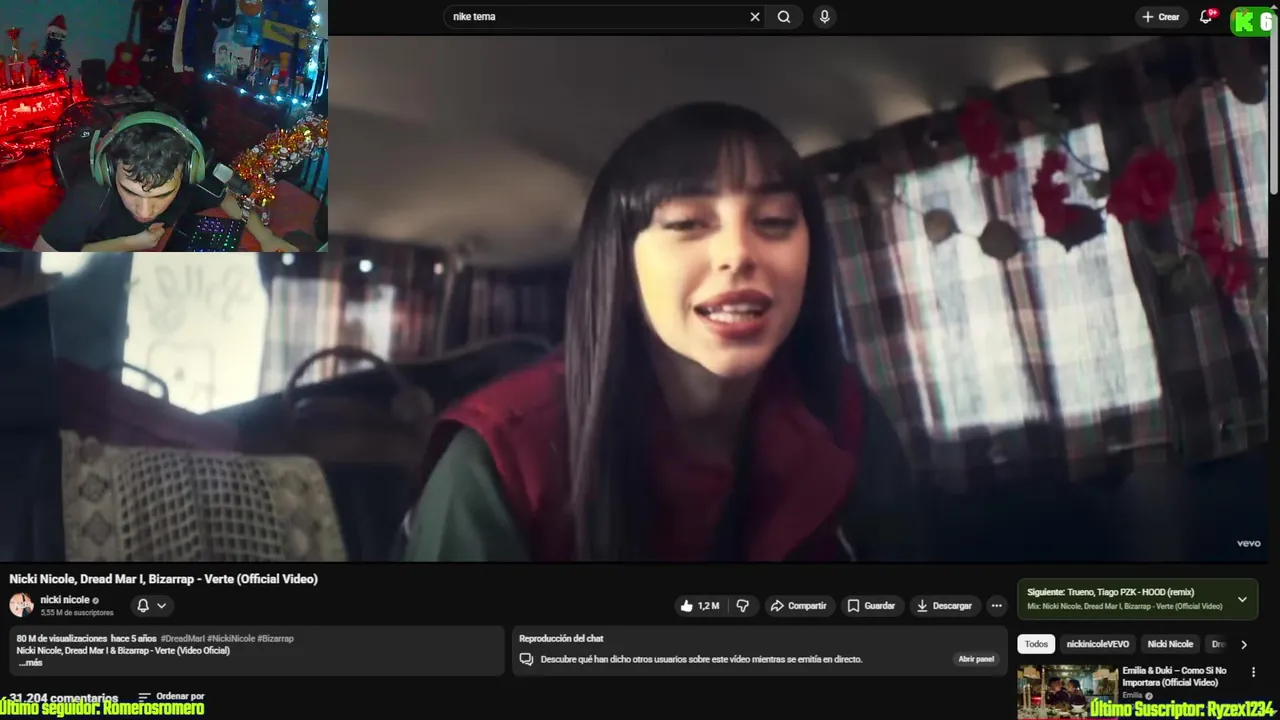
Task: Click Abrir panel for chat replay
Action: (976, 659)
